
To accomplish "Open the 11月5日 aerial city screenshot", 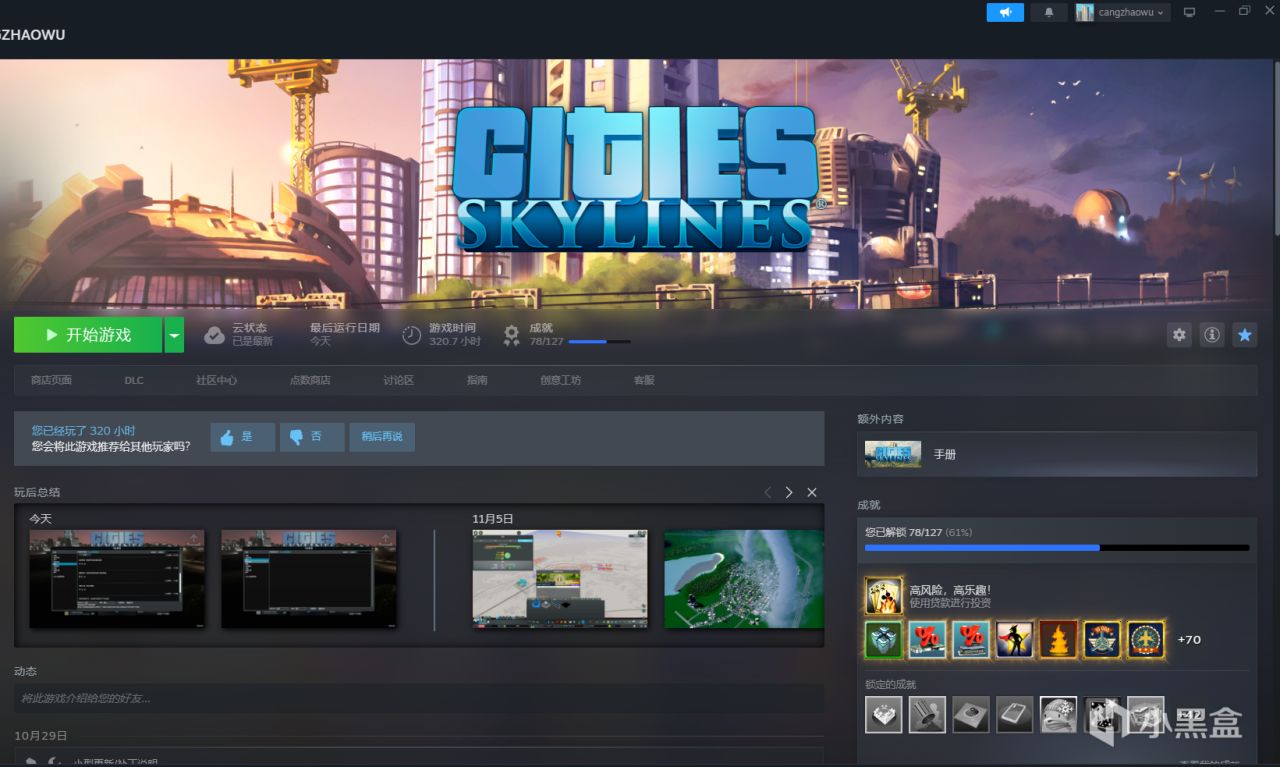I will pyautogui.click(x=744, y=579).
